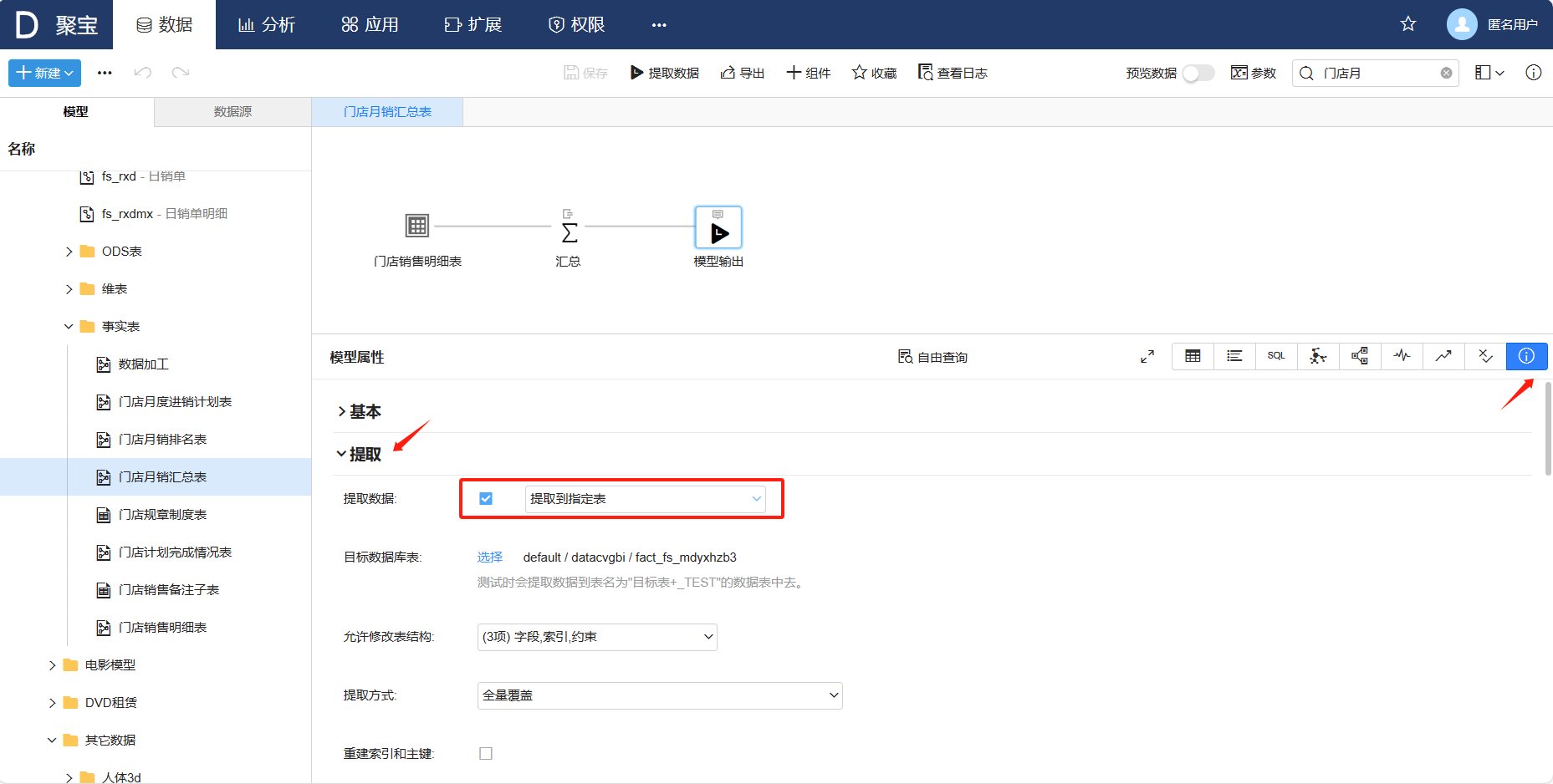This screenshot has width=1553, height=784.
Task: Open 查看日志 log viewer
Action: [953, 73]
